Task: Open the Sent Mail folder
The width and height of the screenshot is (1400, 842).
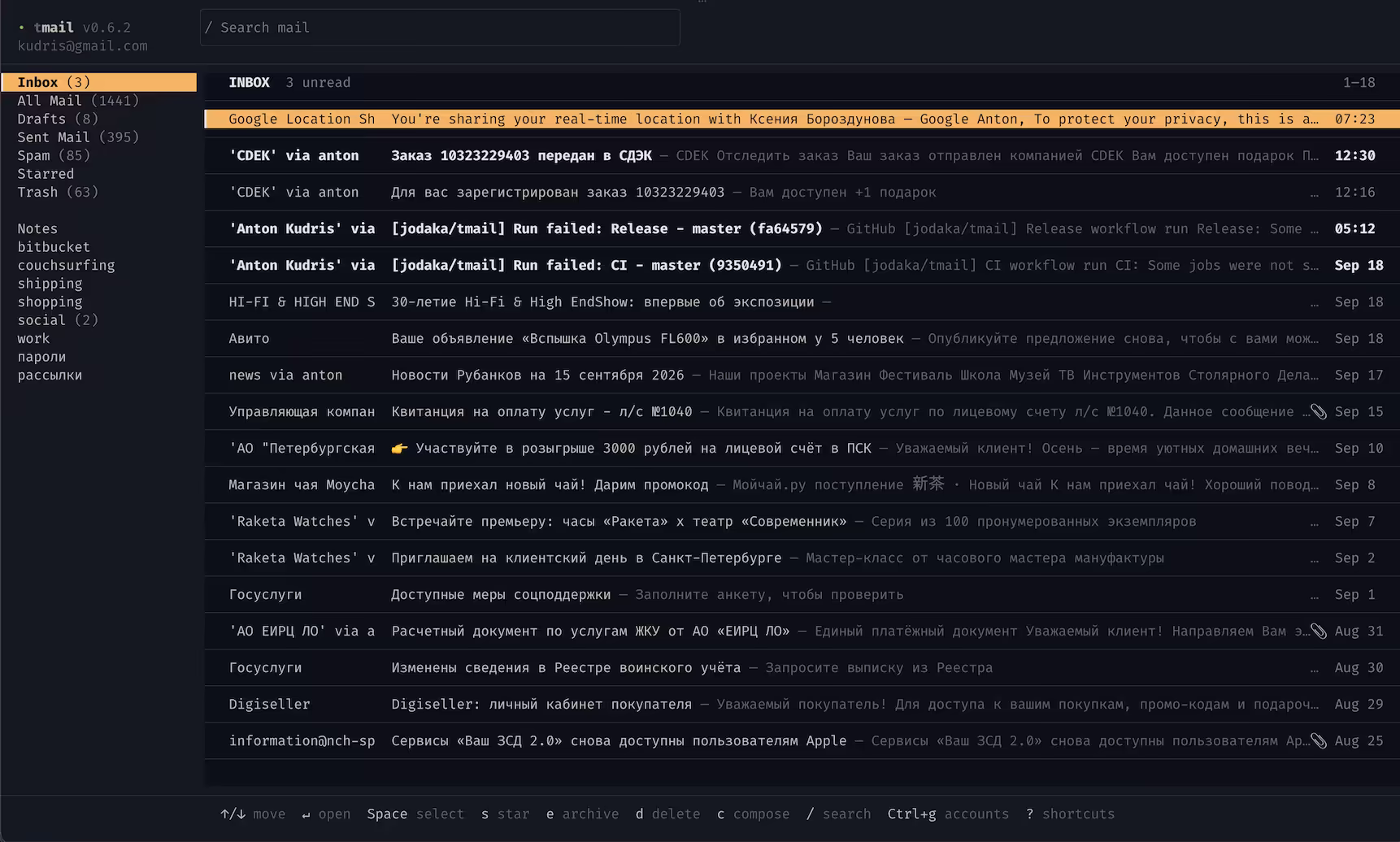Action: (78, 137)
